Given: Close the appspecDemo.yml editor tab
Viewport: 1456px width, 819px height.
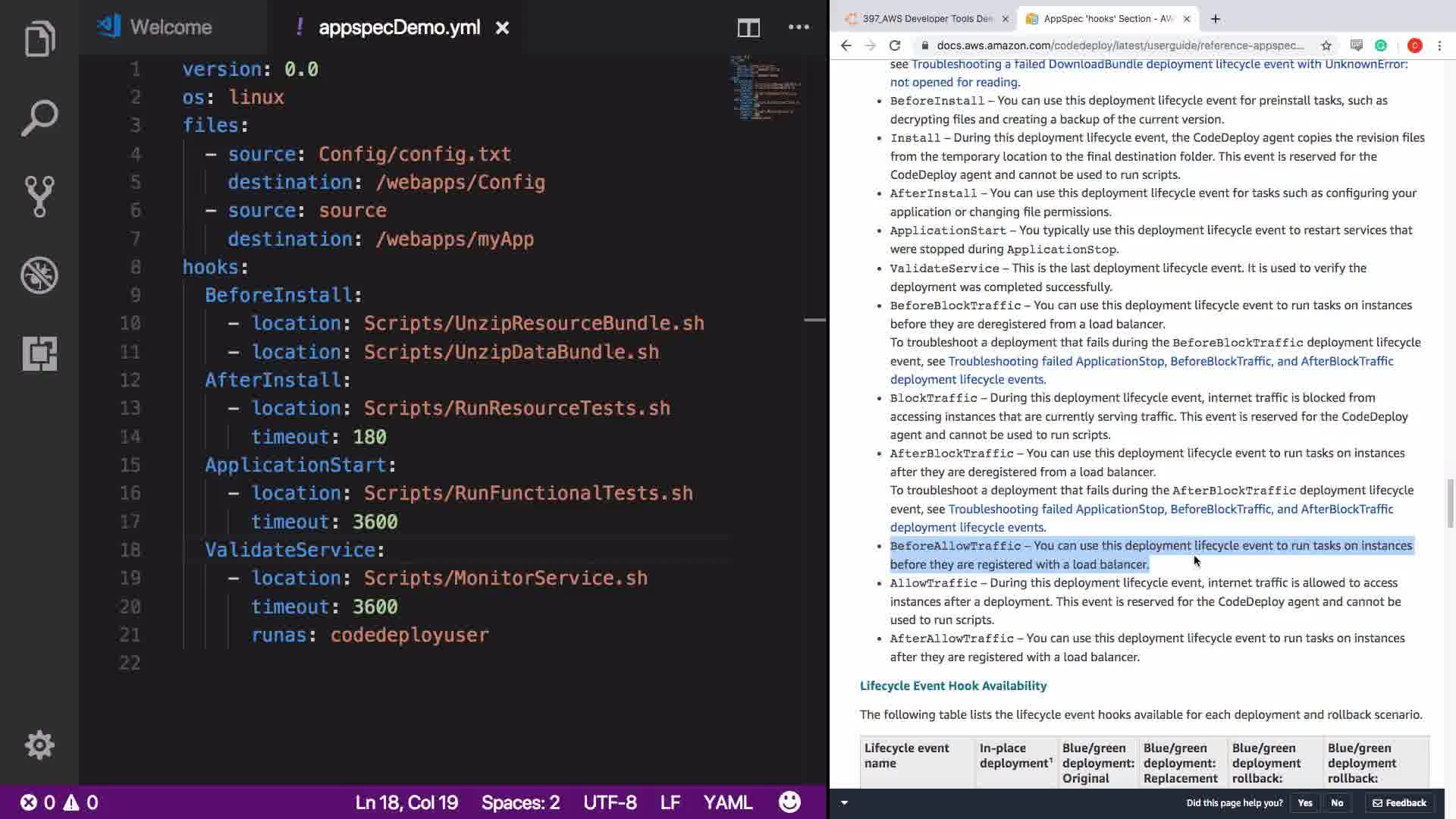Looking at the screenshot, I should coord(502,28).
